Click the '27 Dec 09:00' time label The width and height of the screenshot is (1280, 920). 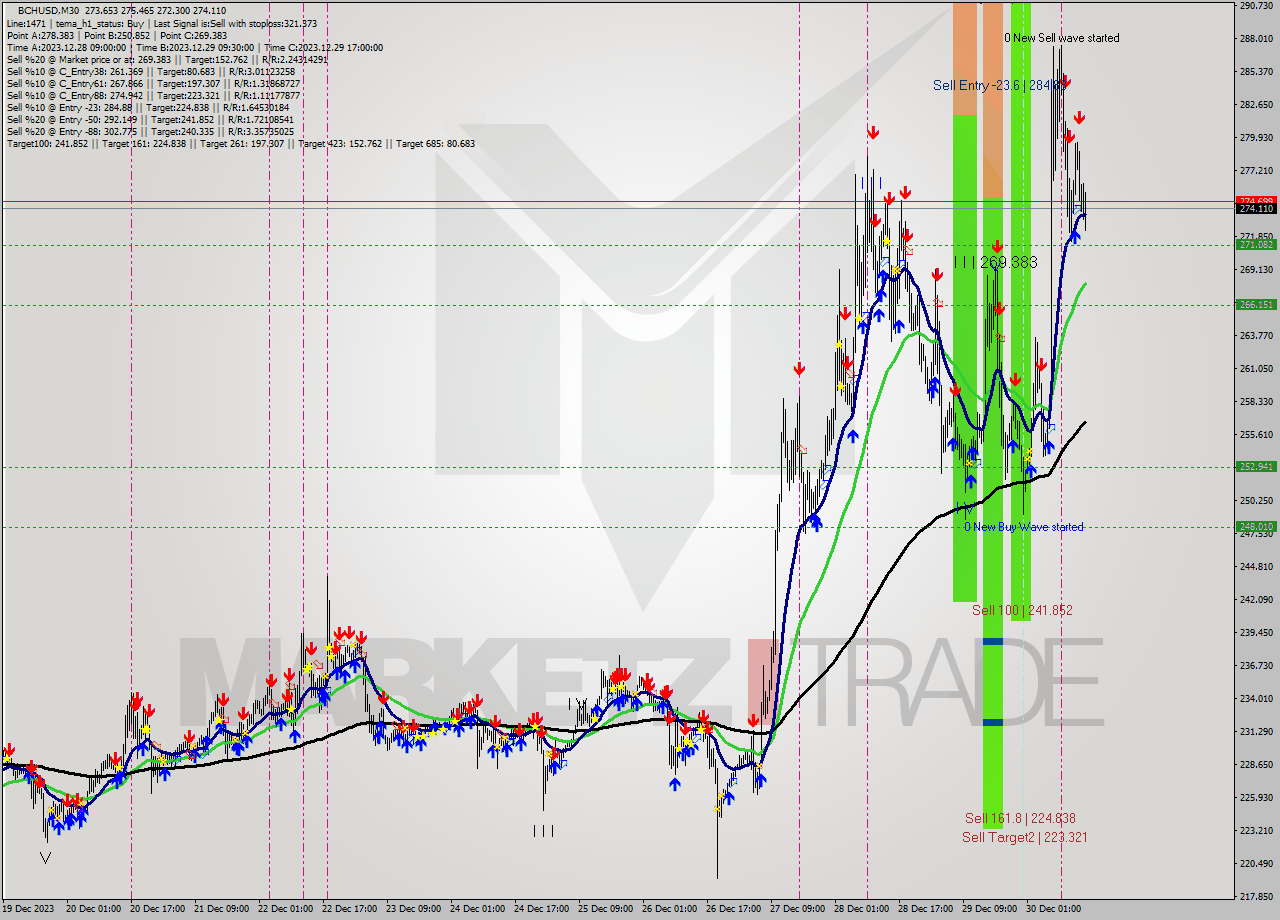(x=799, y=909)
